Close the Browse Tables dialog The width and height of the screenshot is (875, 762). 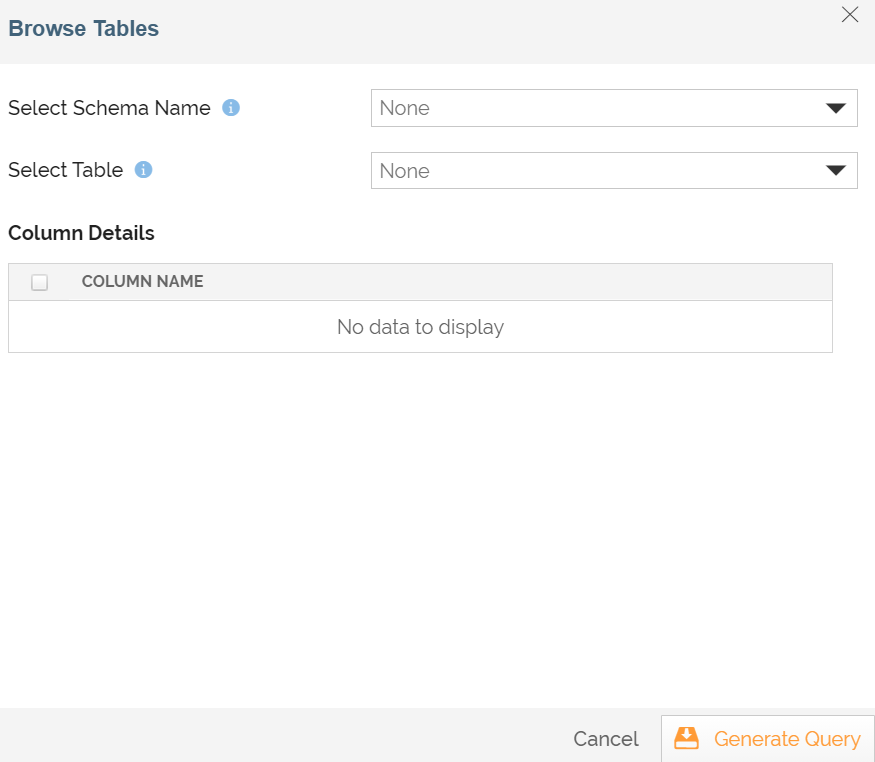pyautogui.click(x=849, y=15)
